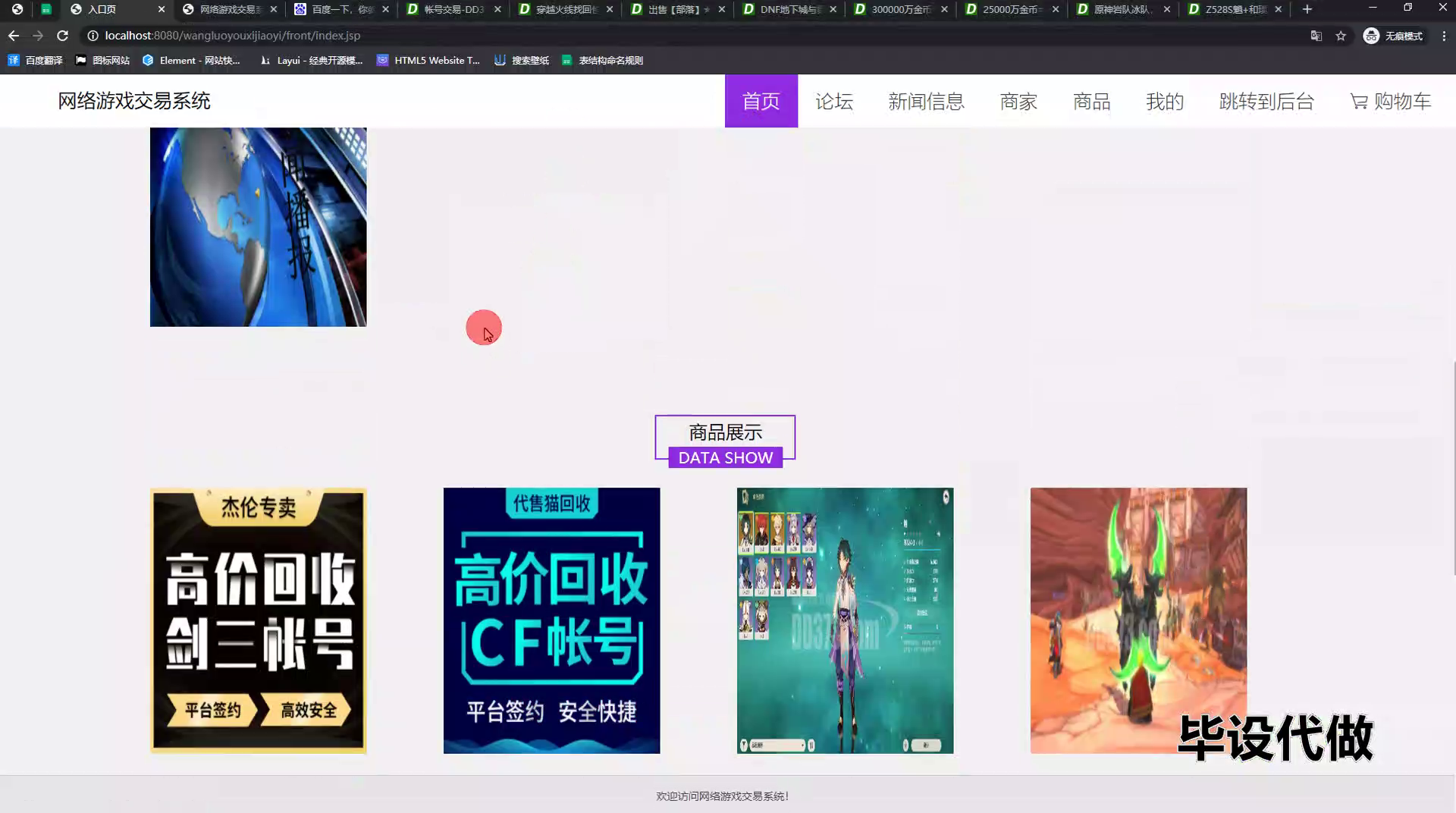Click the page vertical scrollbar
This screenshot has height=813, width=1456.
click(1453, 469)
